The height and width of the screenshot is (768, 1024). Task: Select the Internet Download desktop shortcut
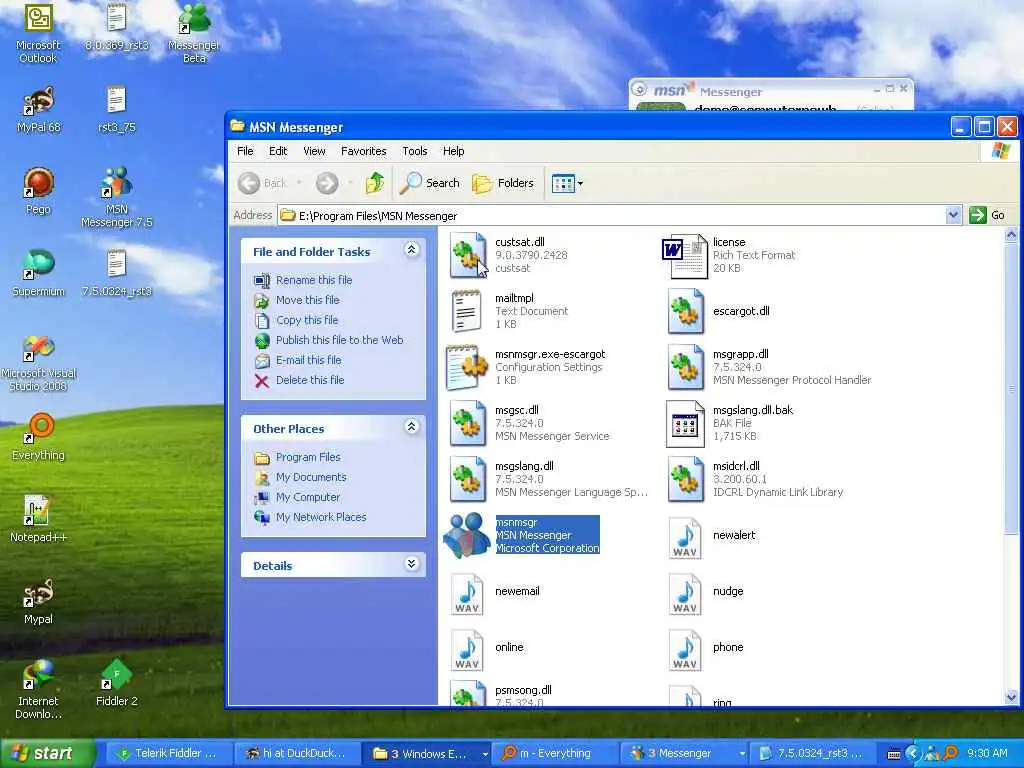pos(38,690)
